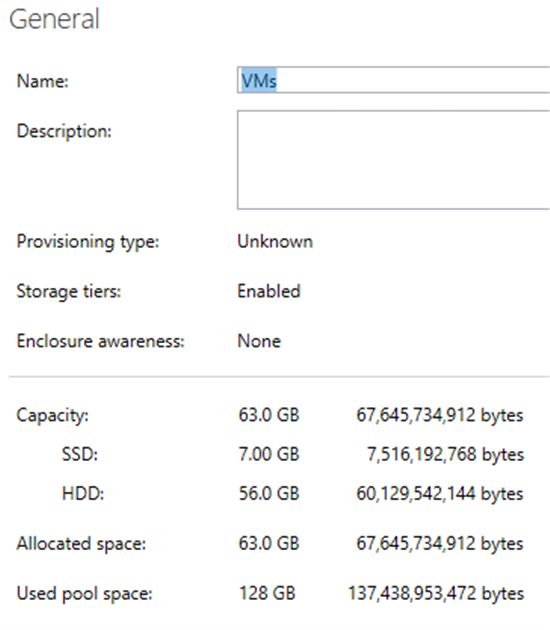Viewport: 550px width, 630px height.
Task: Click the Description: label
Action: [64, 131]
